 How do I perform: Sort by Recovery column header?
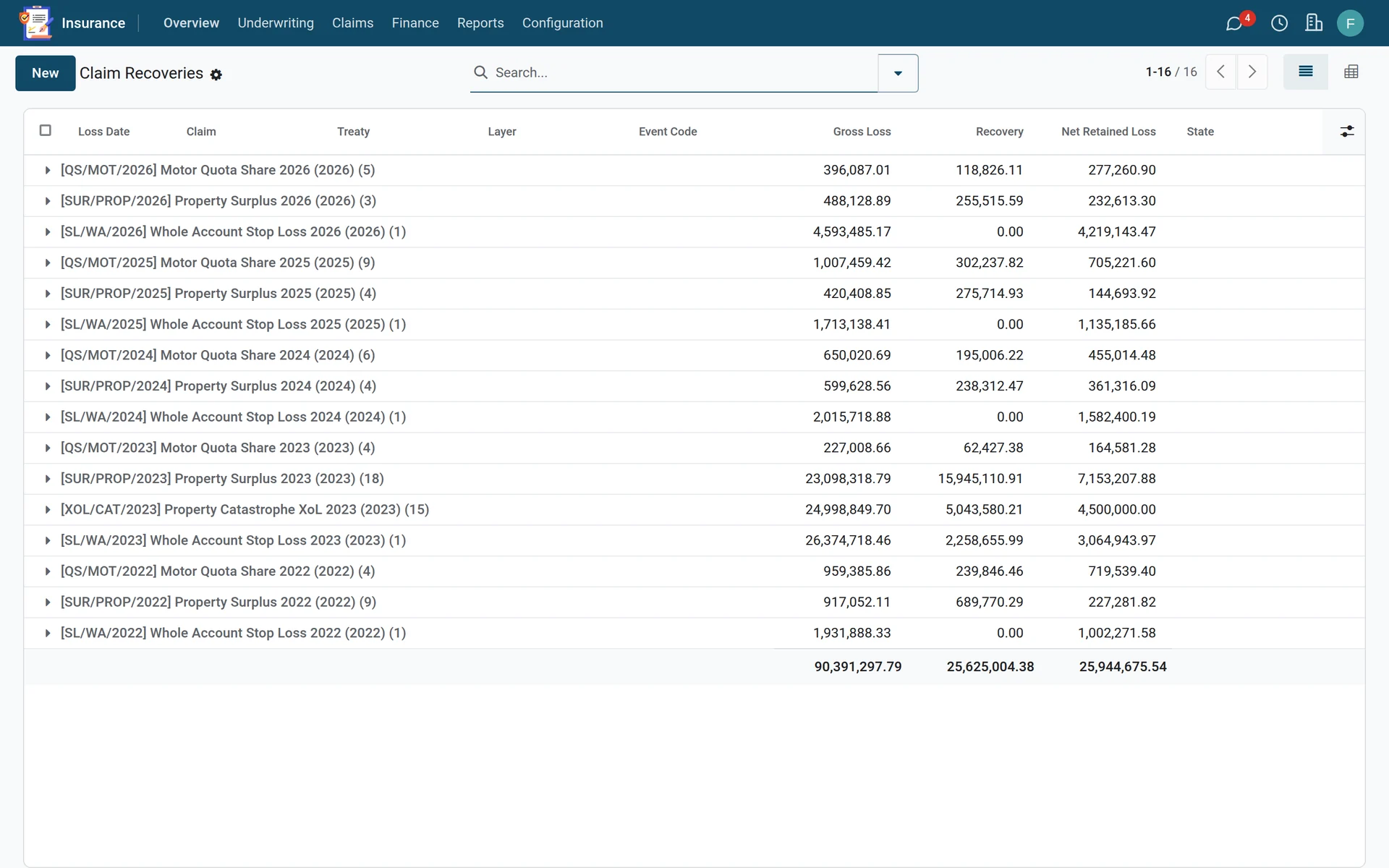(x=999, y=132)
